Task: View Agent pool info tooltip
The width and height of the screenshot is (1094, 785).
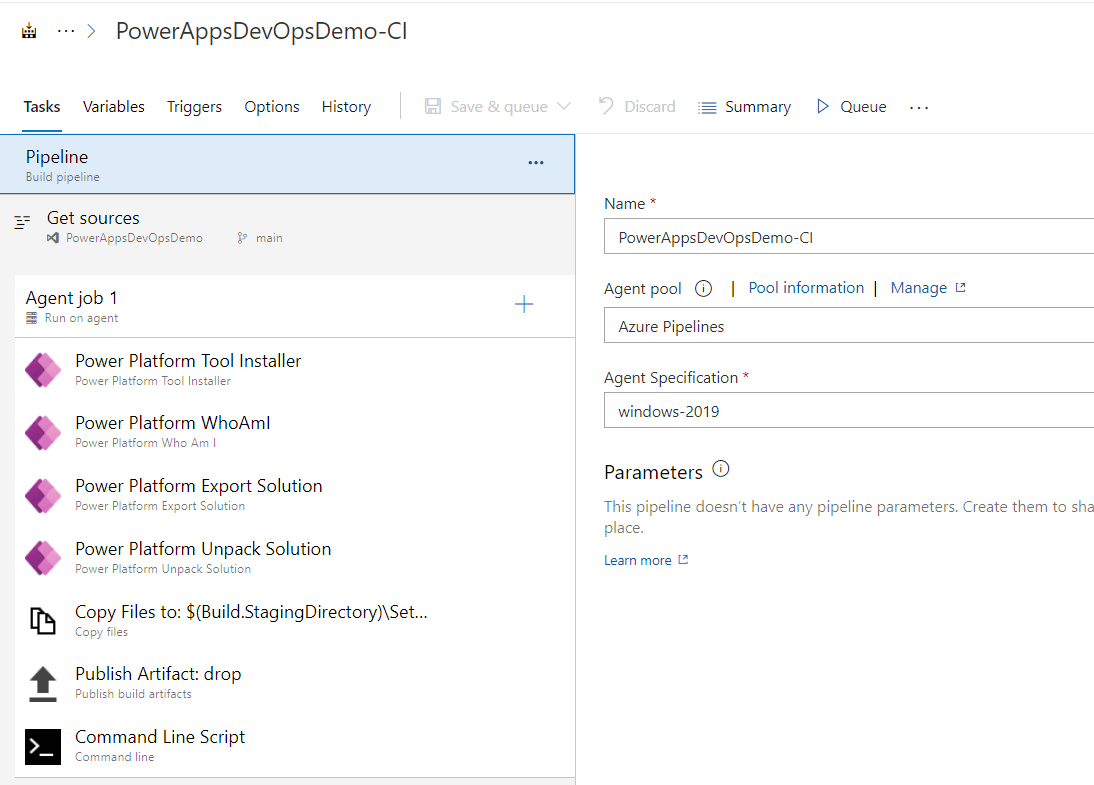Action: pyautogui.click(x=703, y=288)
